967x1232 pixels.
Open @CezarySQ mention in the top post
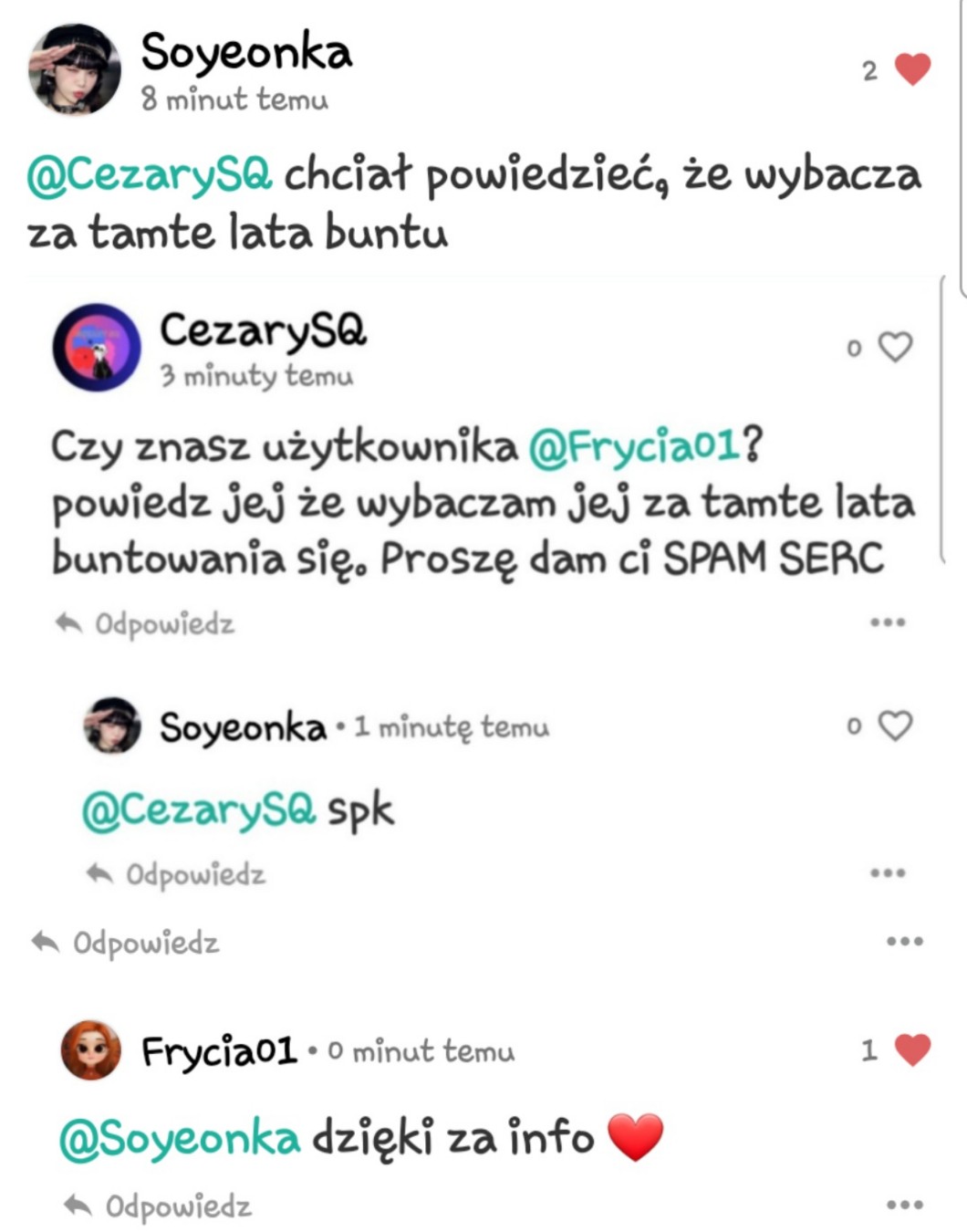(x=150, y=174)
